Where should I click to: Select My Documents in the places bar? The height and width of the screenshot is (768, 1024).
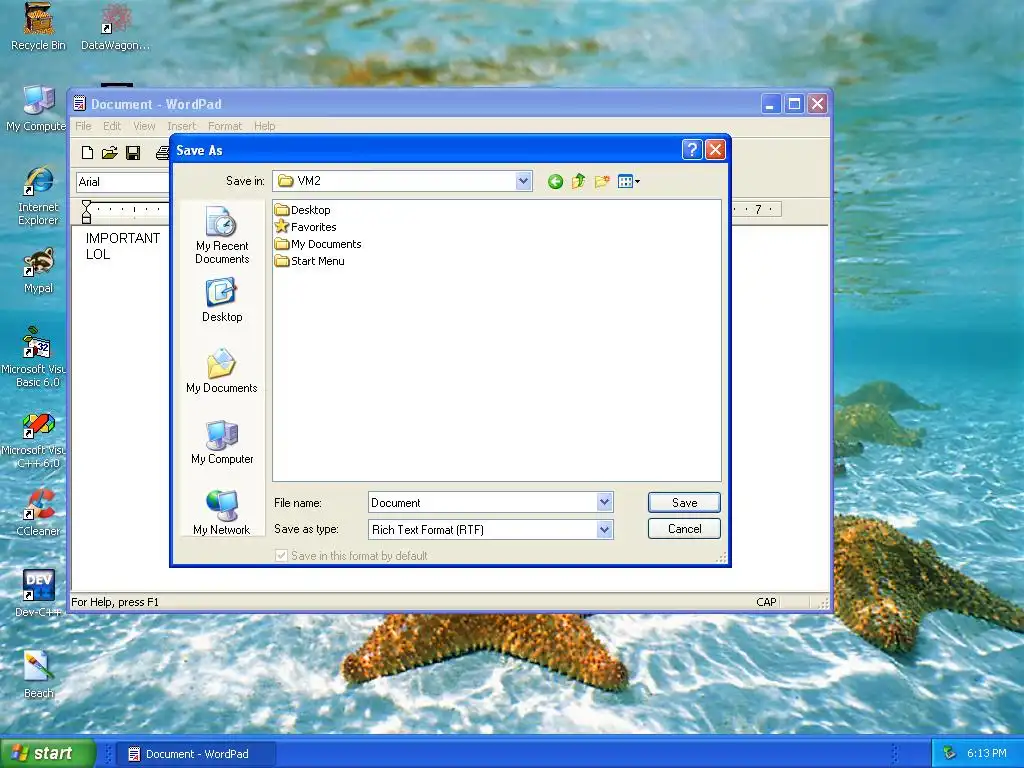point(222,371)
